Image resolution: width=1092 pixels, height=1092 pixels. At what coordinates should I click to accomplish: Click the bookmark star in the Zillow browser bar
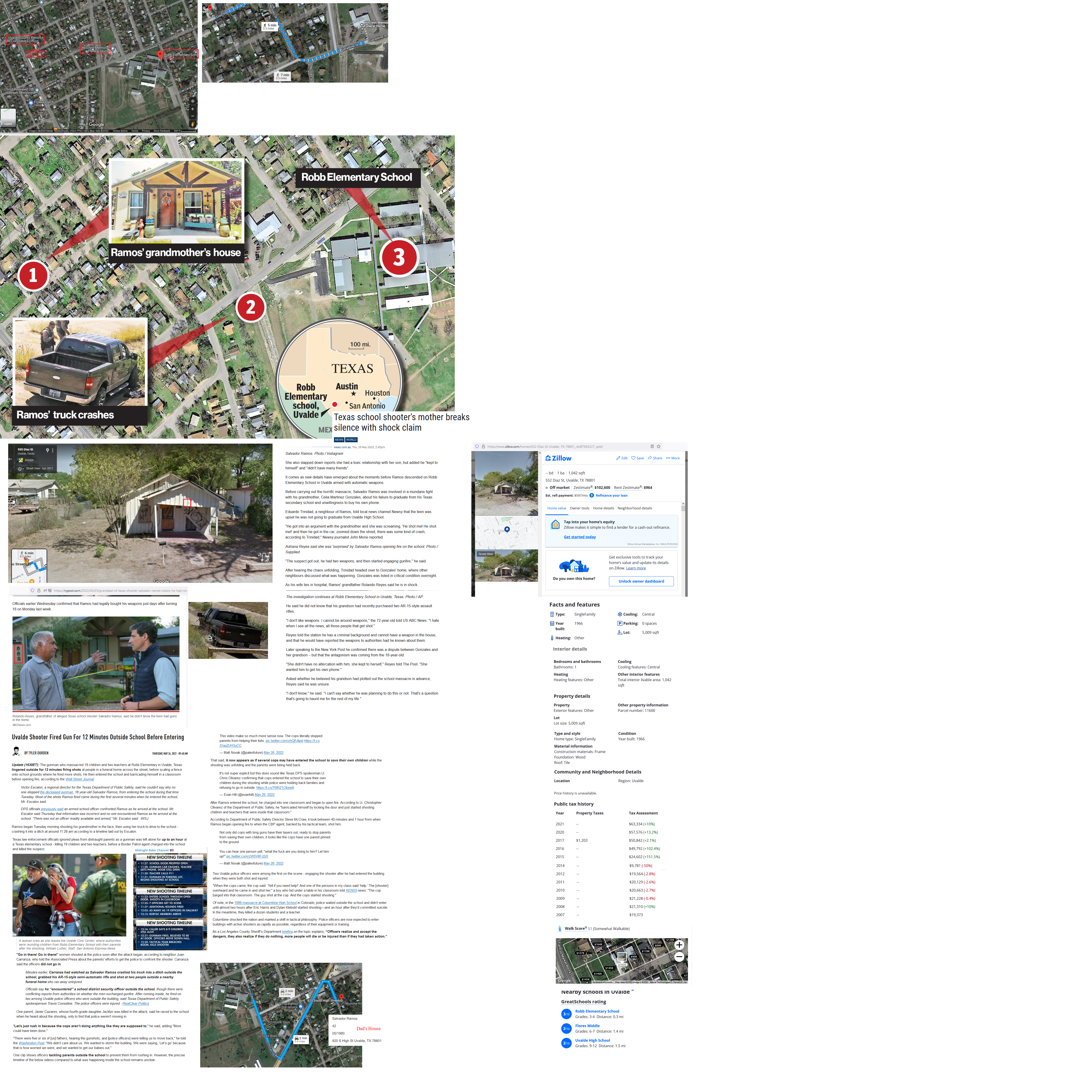(x=658, y=447)
